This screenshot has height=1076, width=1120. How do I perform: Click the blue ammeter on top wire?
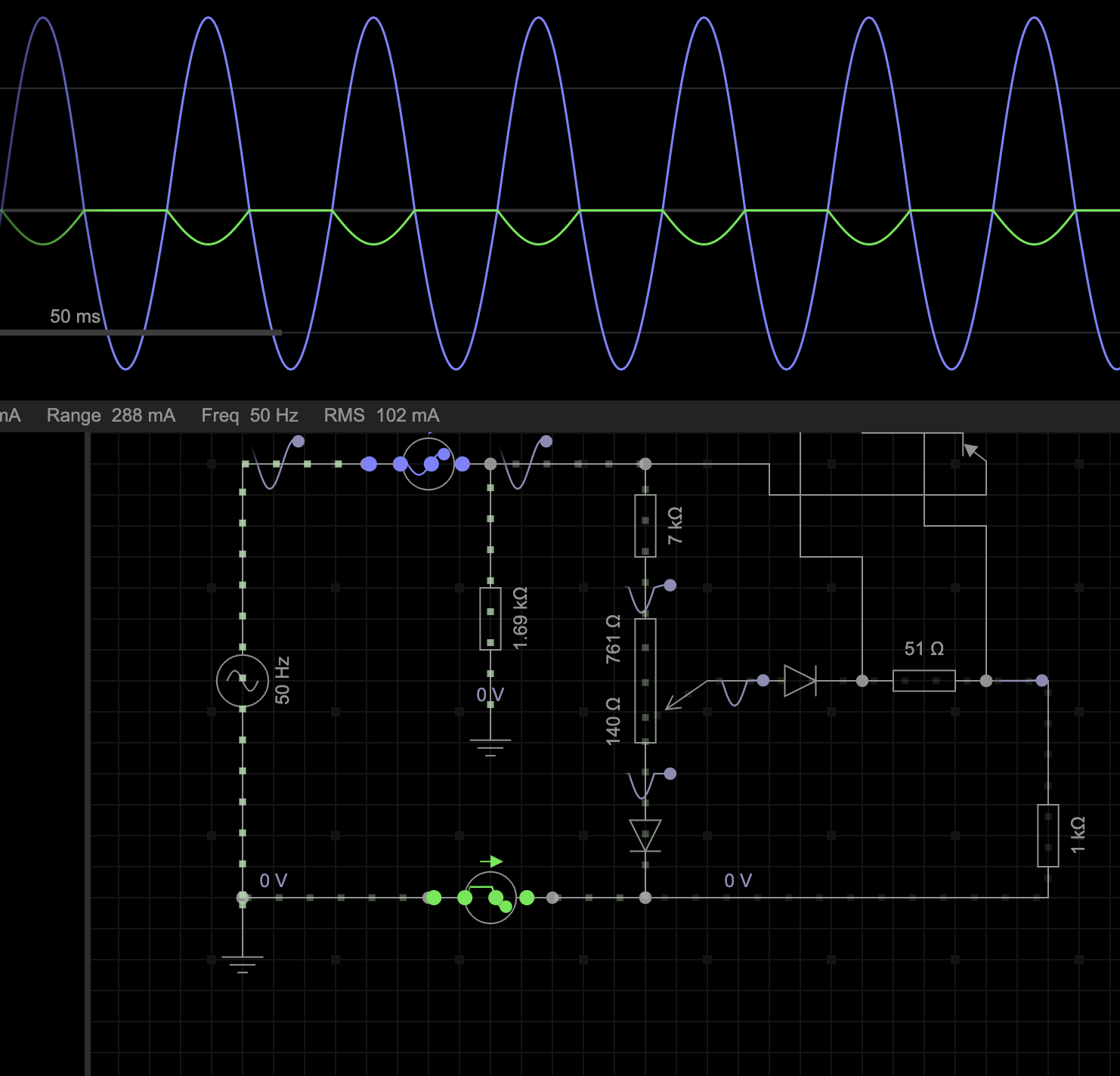429,464
